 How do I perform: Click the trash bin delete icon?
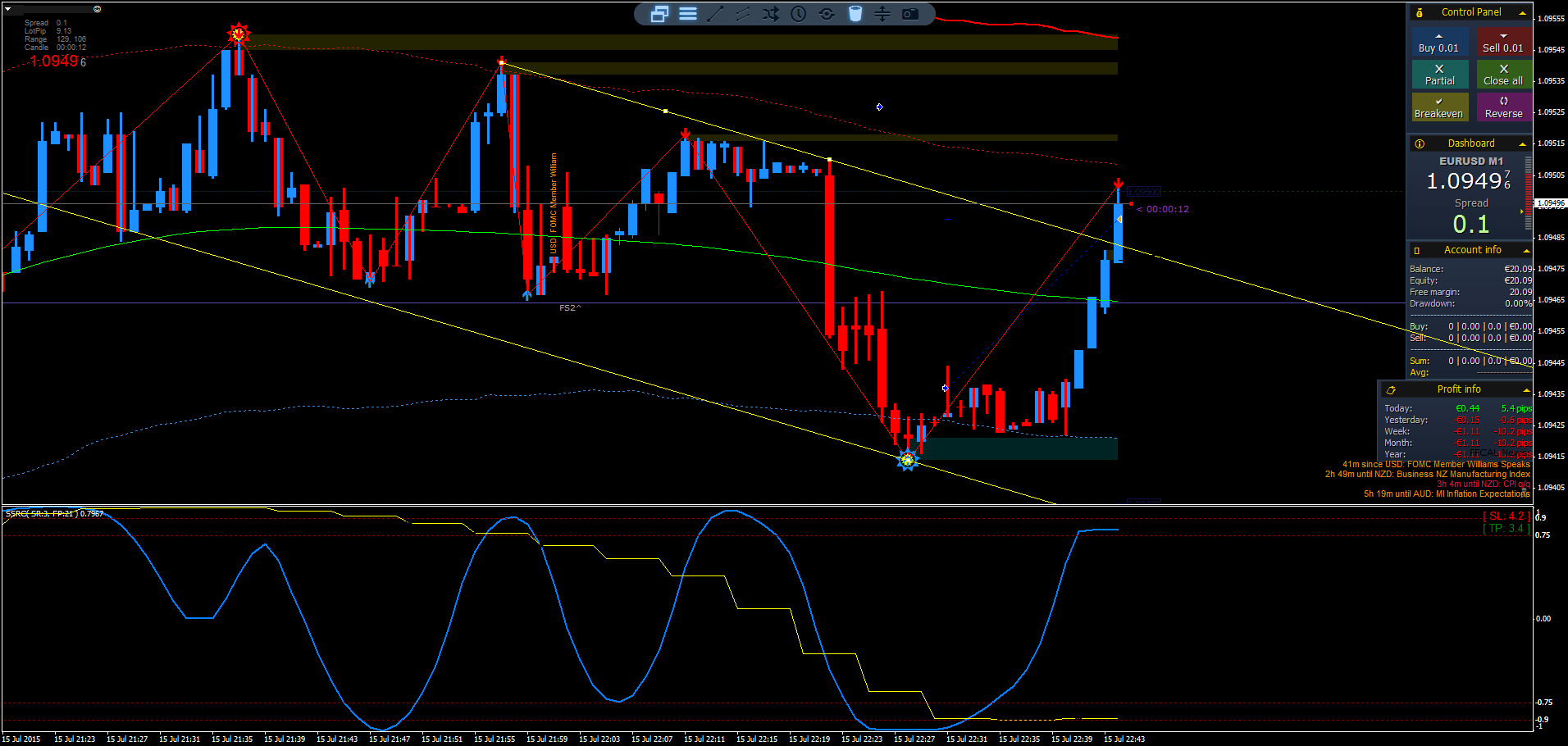point(855,14)
